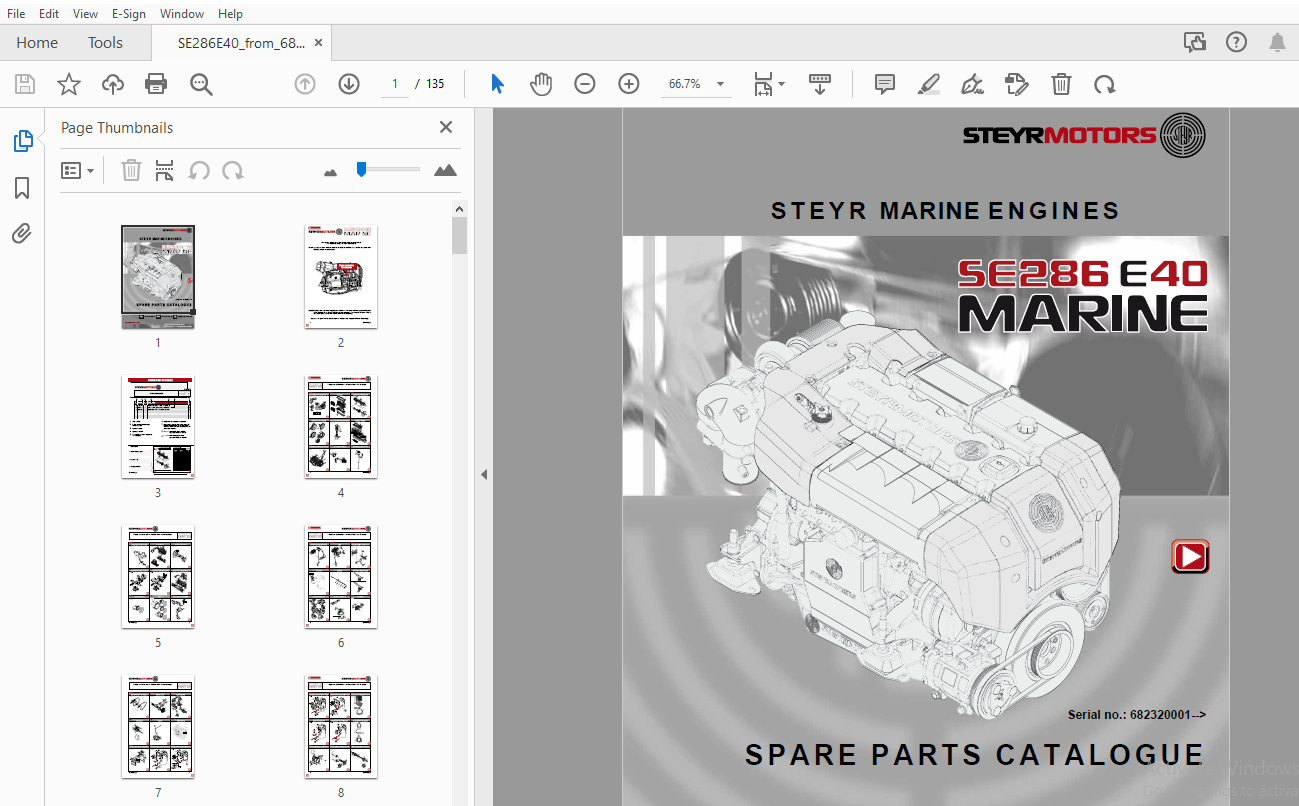The image size is (1299, 806).
Task: Rotate thumbnails clockwise
Action: (x=233, y=171)
